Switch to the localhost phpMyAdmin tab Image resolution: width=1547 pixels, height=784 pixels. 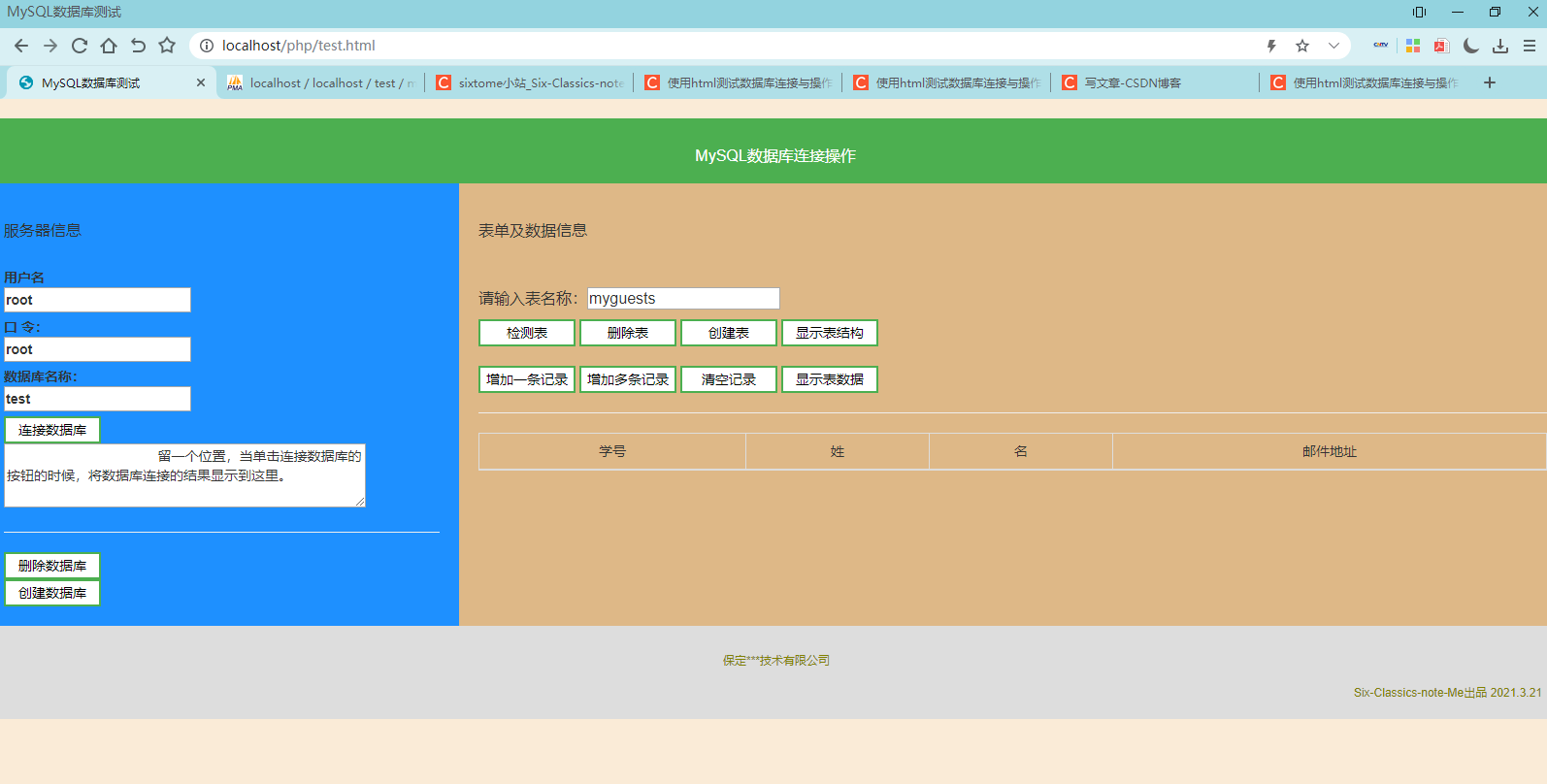pos(320,82)
